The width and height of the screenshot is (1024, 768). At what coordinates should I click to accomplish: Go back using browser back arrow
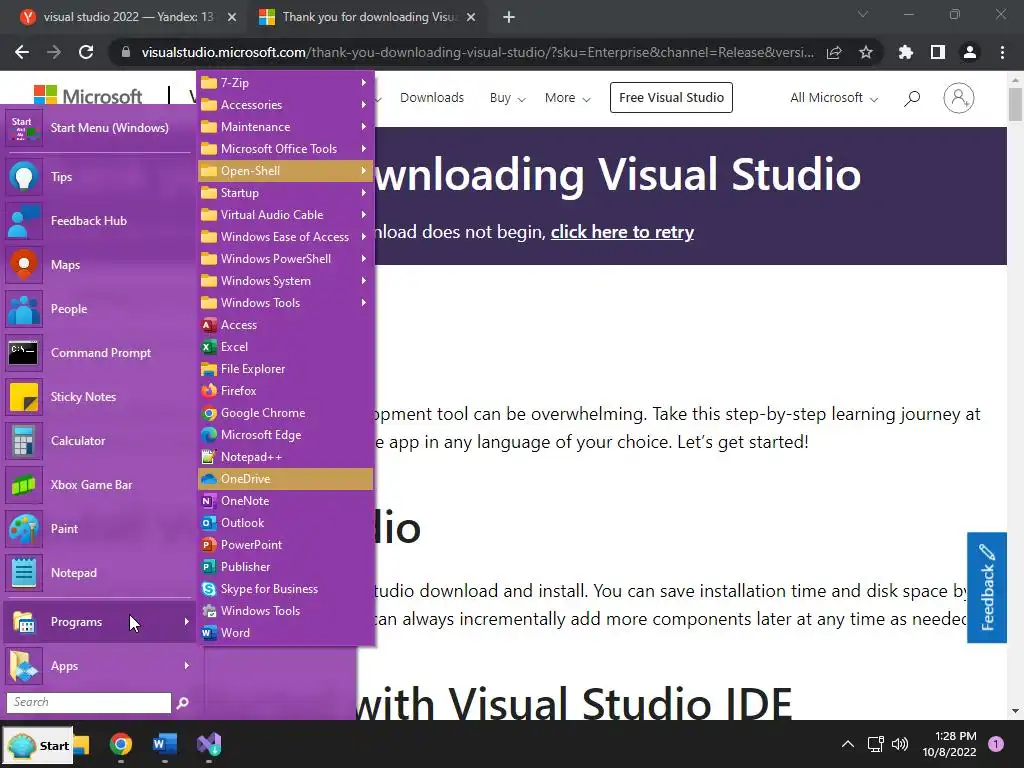point(22,52)
